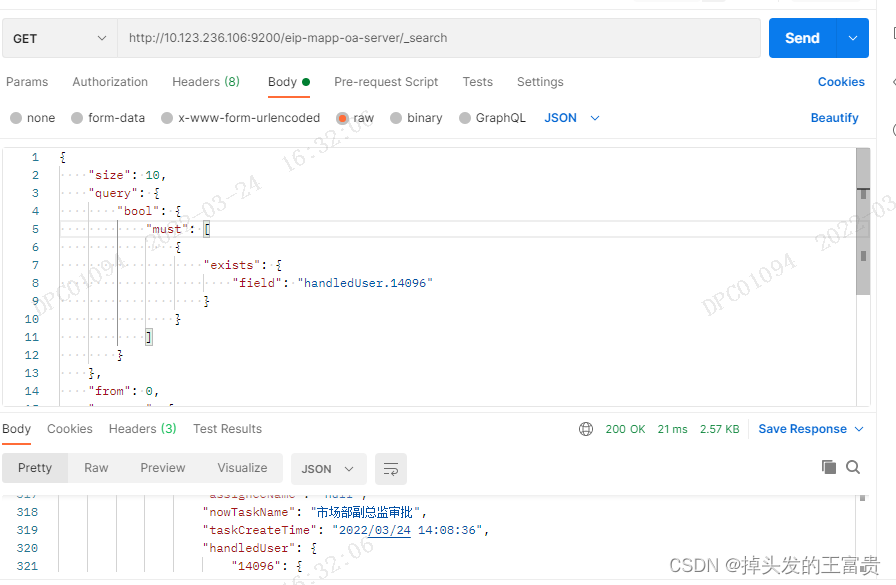Click the "from": 0 line
Viewport: 896px width, 585px height.
point(123,391)
